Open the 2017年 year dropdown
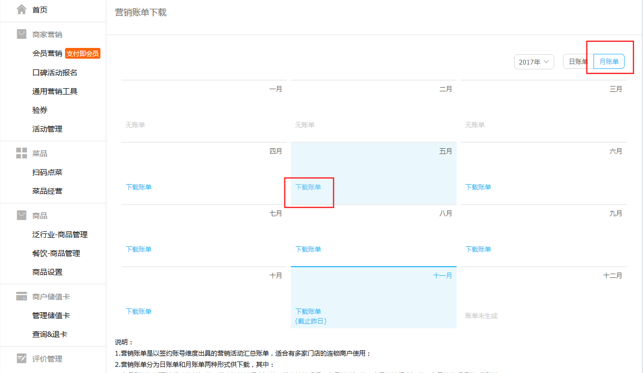This screenshot has width=643, height=373. [534, 62]
